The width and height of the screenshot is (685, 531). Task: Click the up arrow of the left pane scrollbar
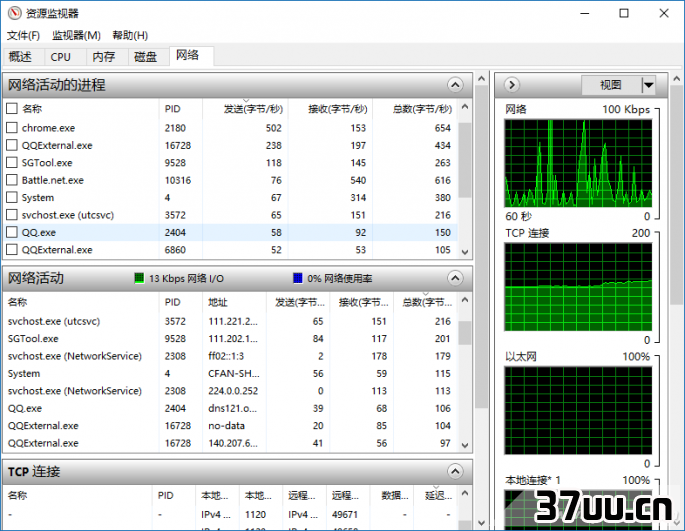pyautogui.click(x=481, y=79)
